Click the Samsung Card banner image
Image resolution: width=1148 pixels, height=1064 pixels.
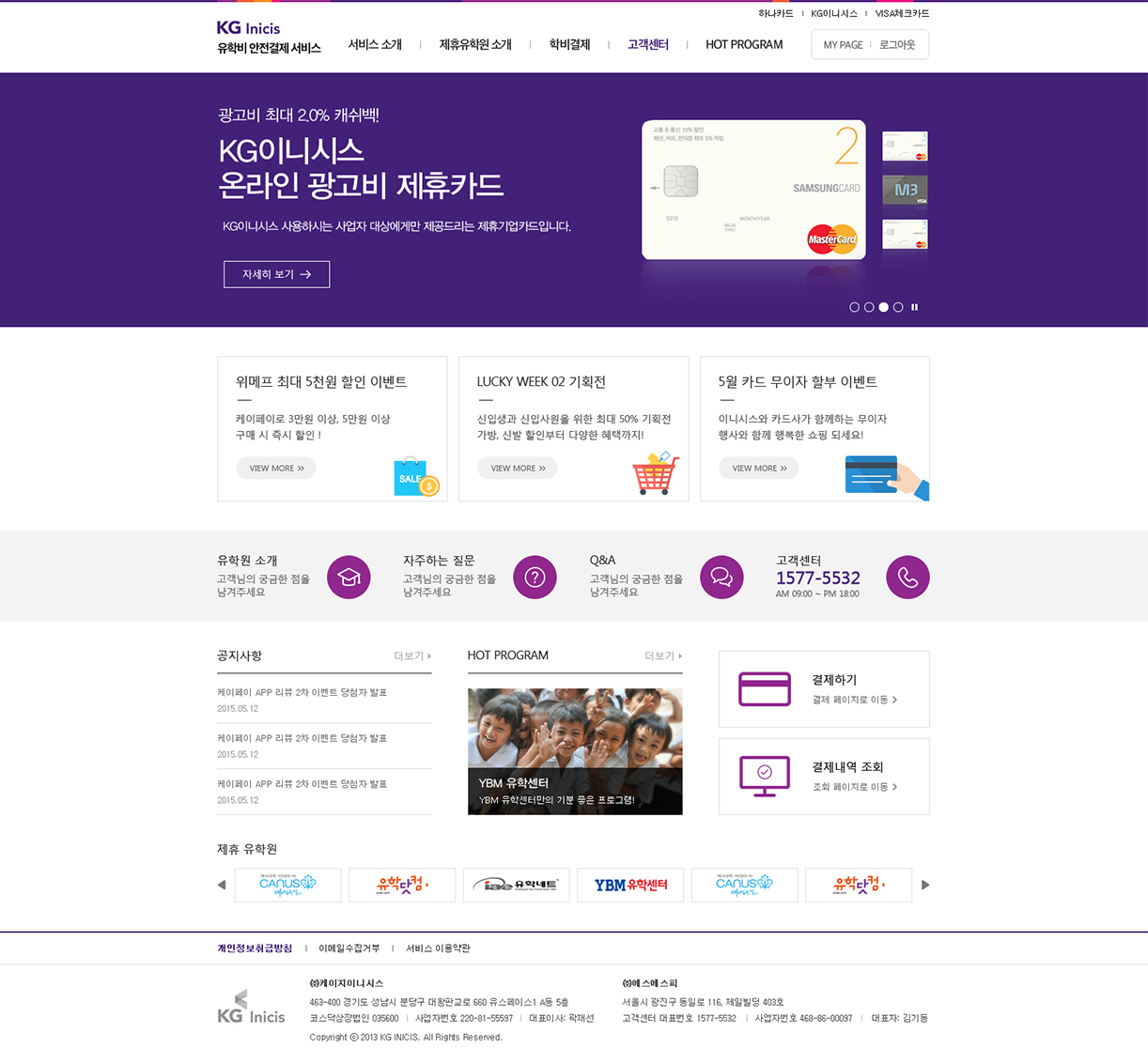(753, 190)
